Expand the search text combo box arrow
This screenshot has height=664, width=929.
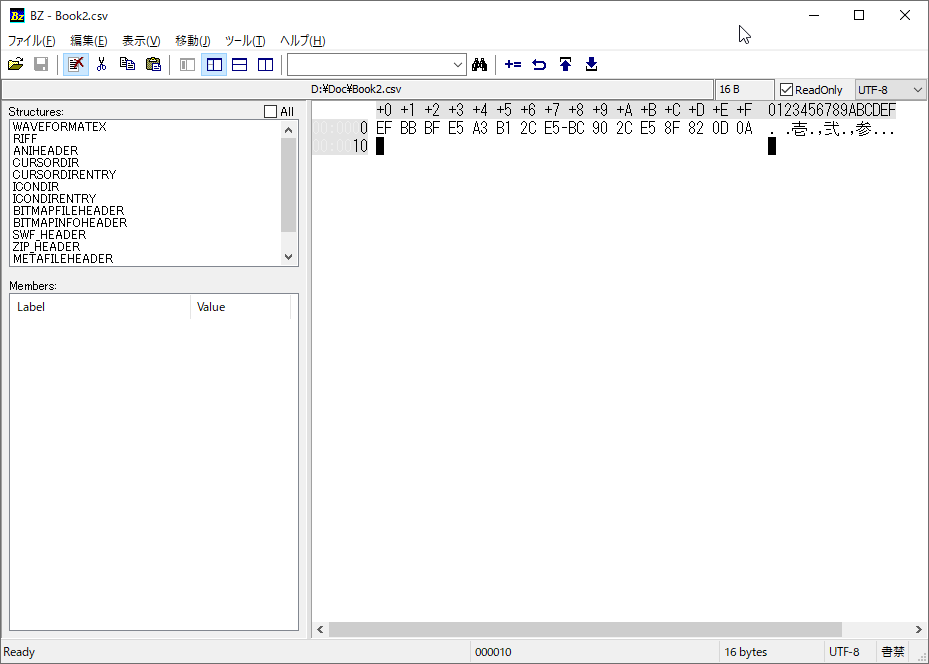point(458,65)
